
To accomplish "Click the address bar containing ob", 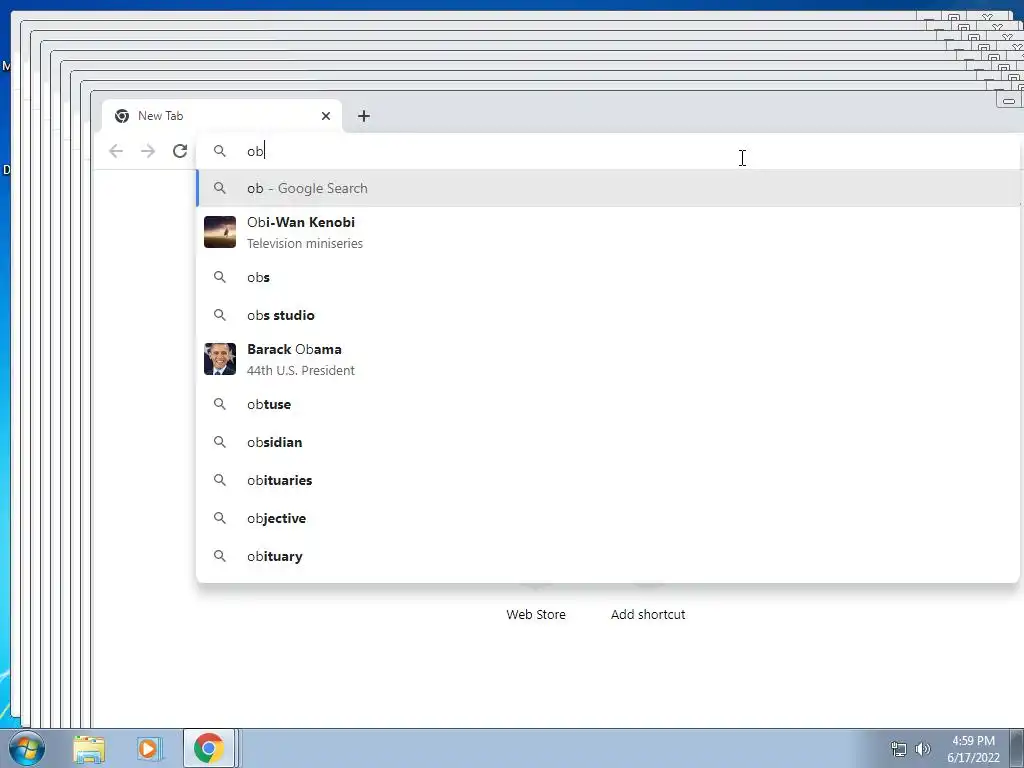I will click(x=607, y=152).
